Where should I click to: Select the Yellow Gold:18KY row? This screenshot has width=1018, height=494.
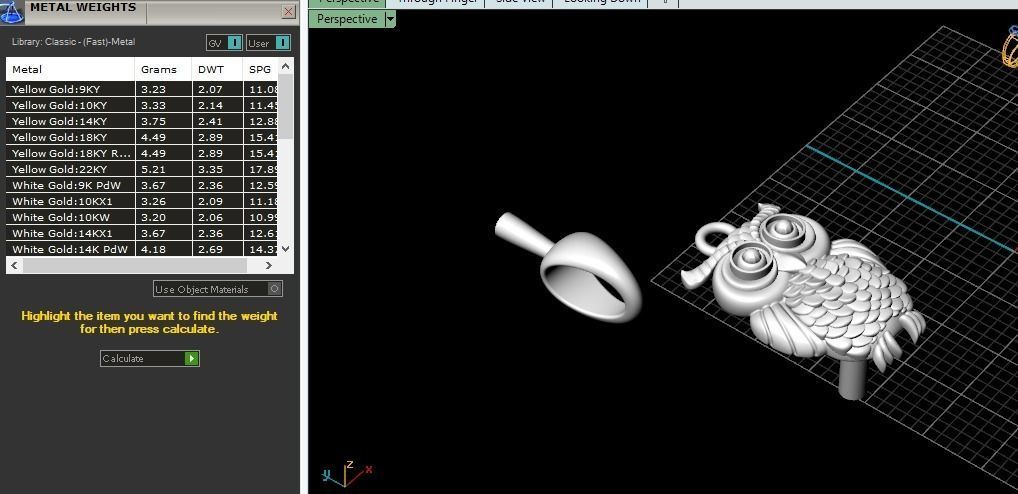(142, 137)
